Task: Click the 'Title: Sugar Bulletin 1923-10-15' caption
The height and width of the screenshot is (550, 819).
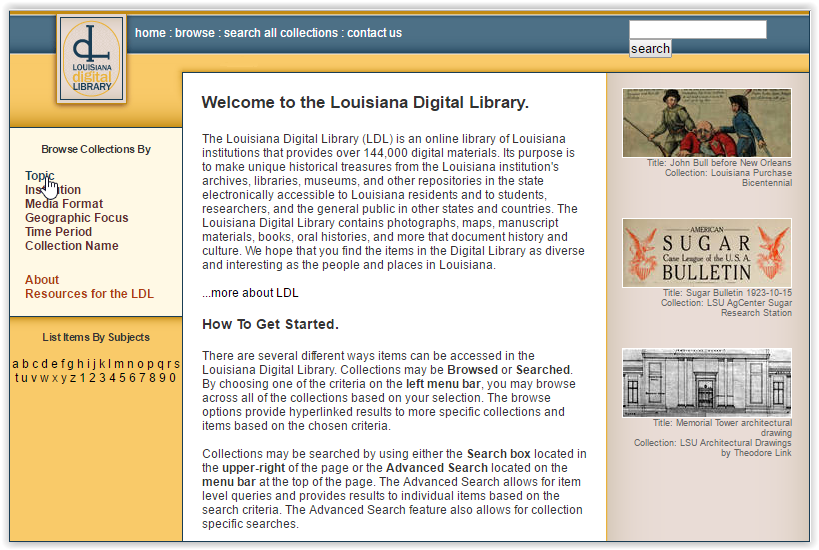Action: point(727,293)
